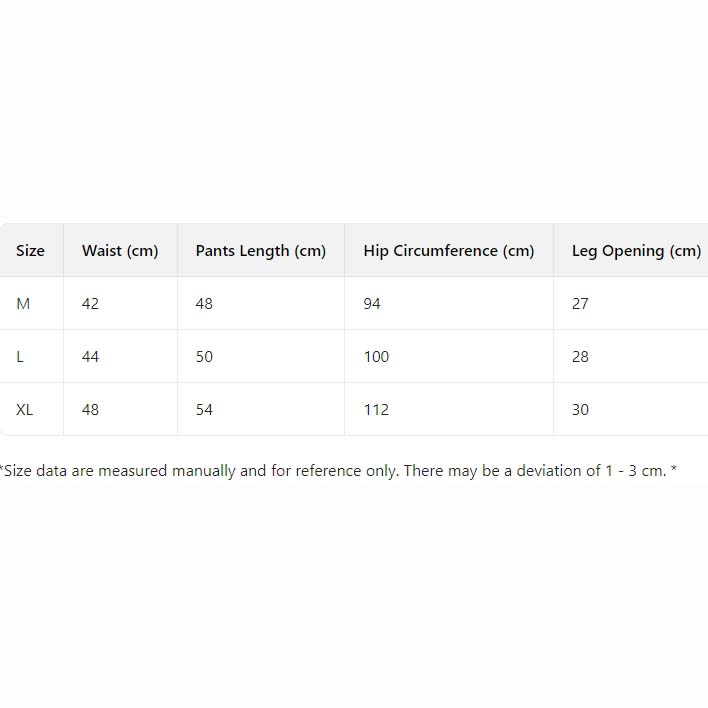Click the size data disclaimer note
Screen dimensions: 708x708
point(338,471)
